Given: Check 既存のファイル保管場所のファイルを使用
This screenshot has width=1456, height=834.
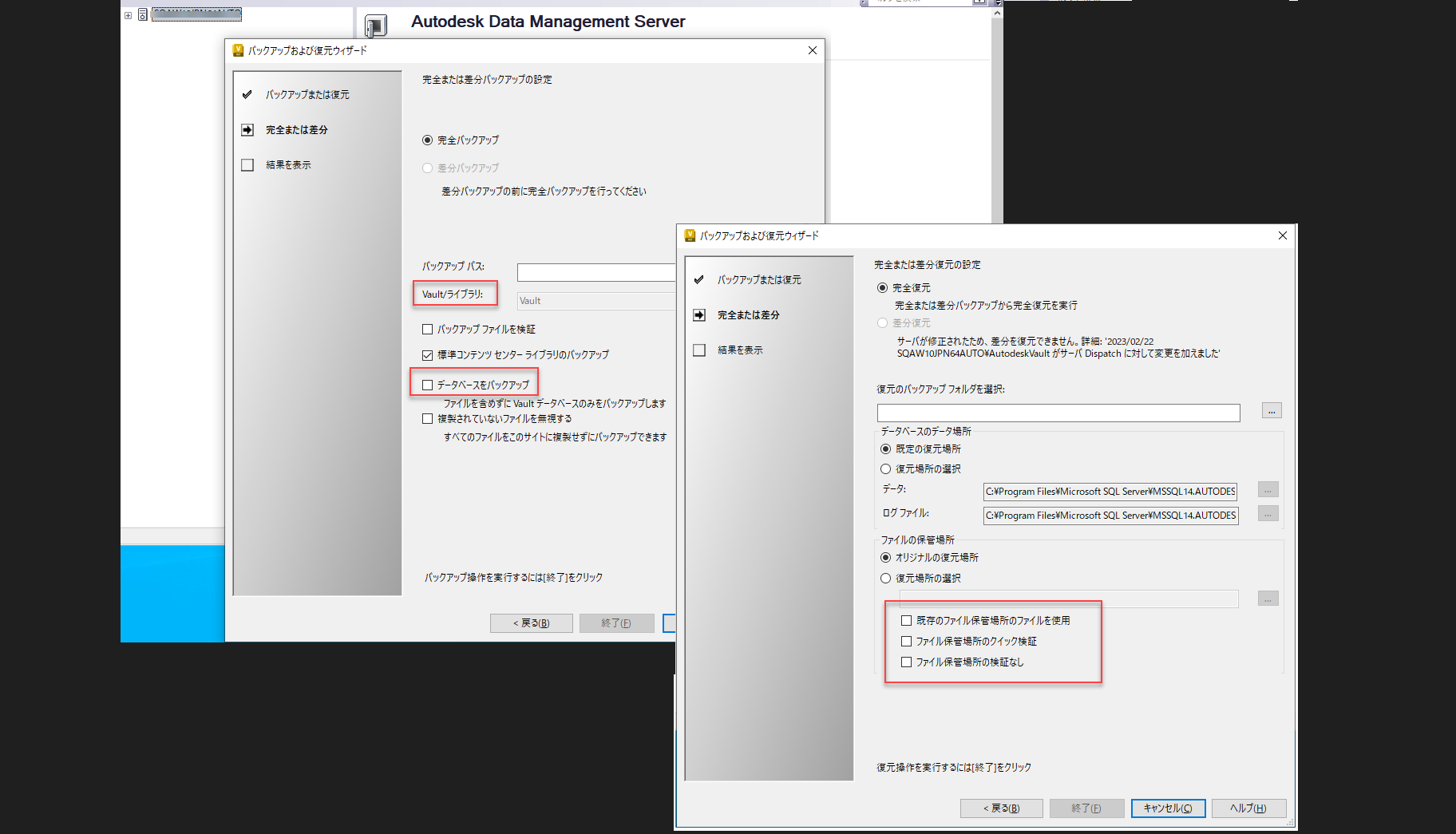Looking at the screenshot, I should [x=906, y=620].
